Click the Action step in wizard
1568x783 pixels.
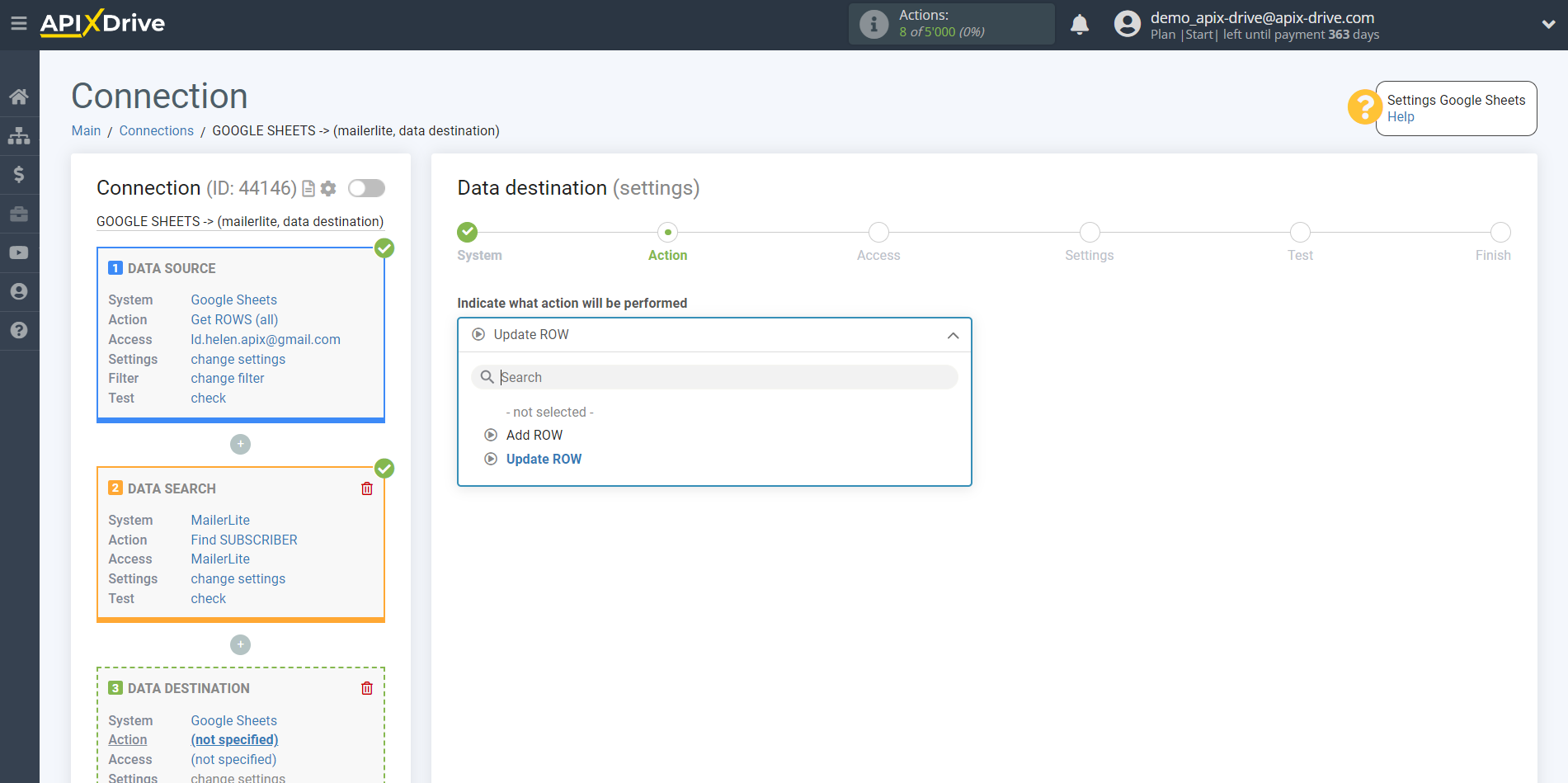click(x=668, y=232)
